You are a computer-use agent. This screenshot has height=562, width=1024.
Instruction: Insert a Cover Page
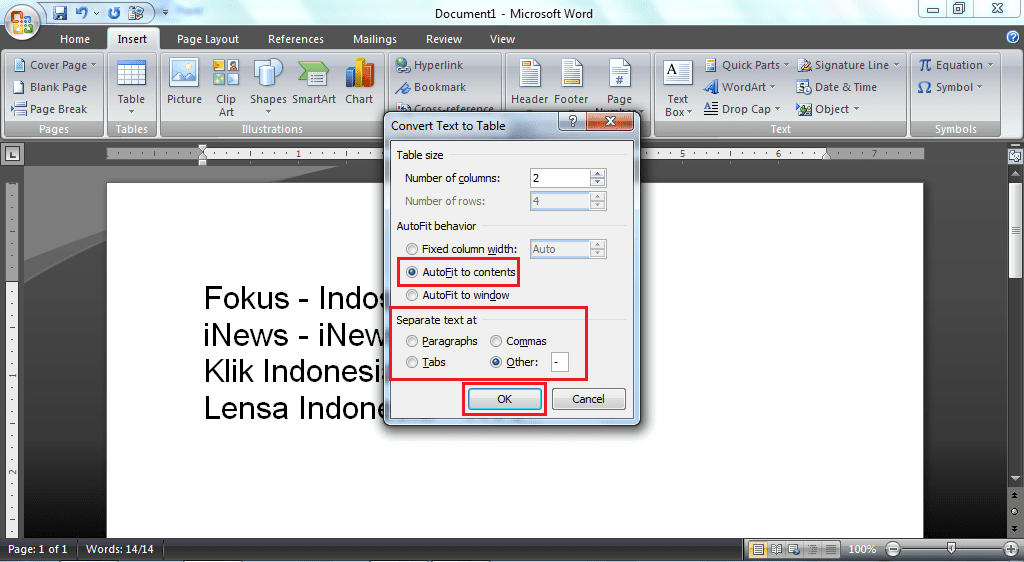pos(56,65)
